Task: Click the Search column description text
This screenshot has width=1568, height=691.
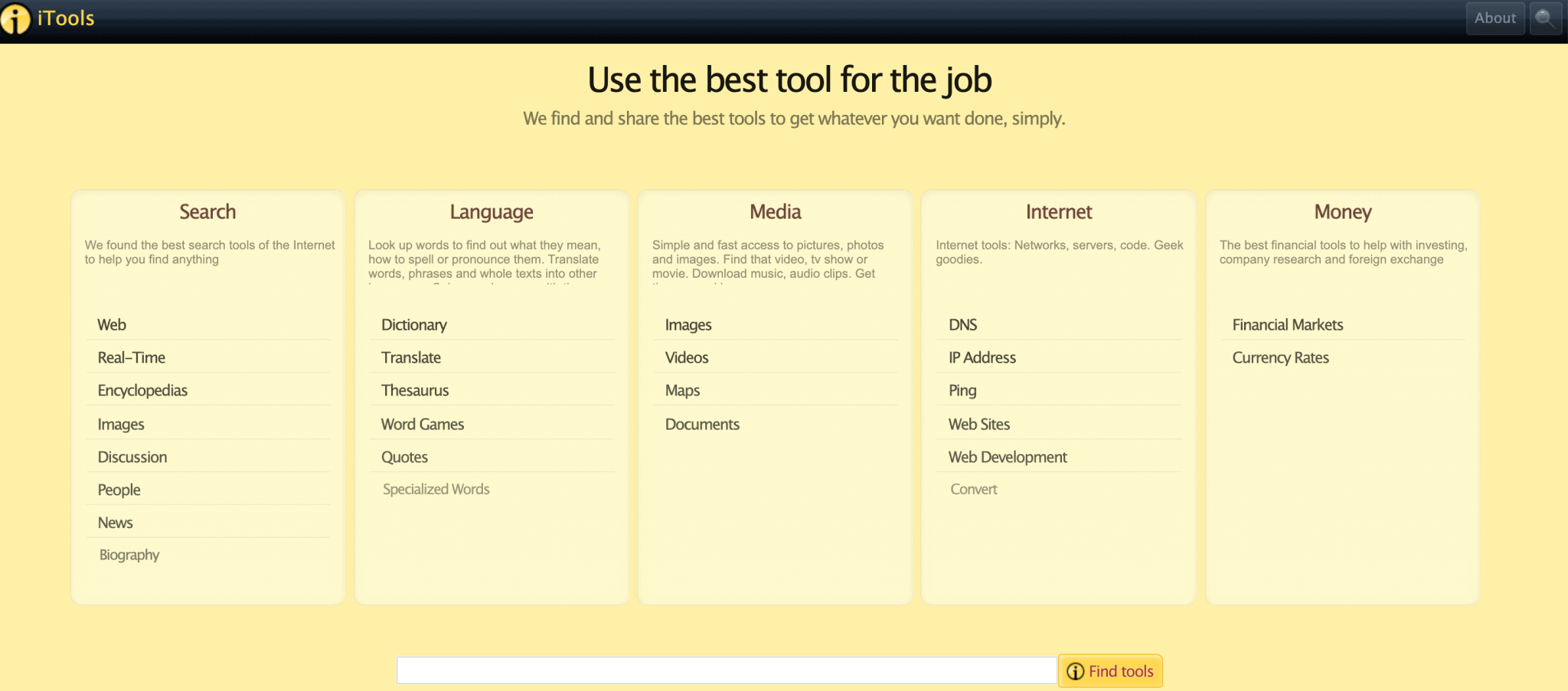Action: [x=210, y=253]
